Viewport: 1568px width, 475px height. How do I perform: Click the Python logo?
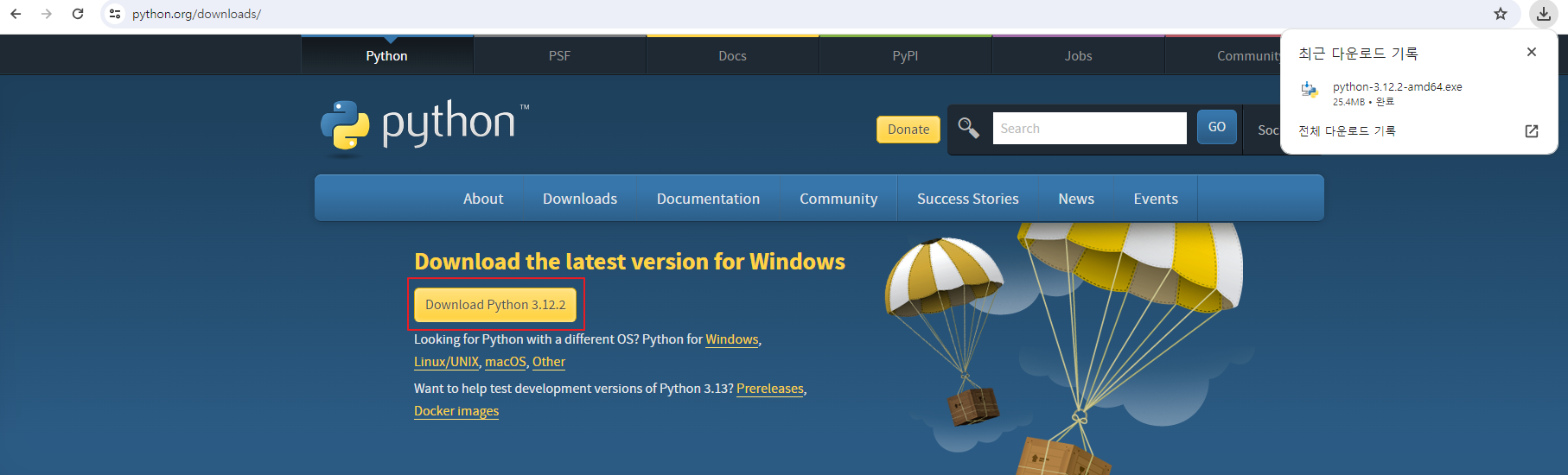[x=424, y=127]
